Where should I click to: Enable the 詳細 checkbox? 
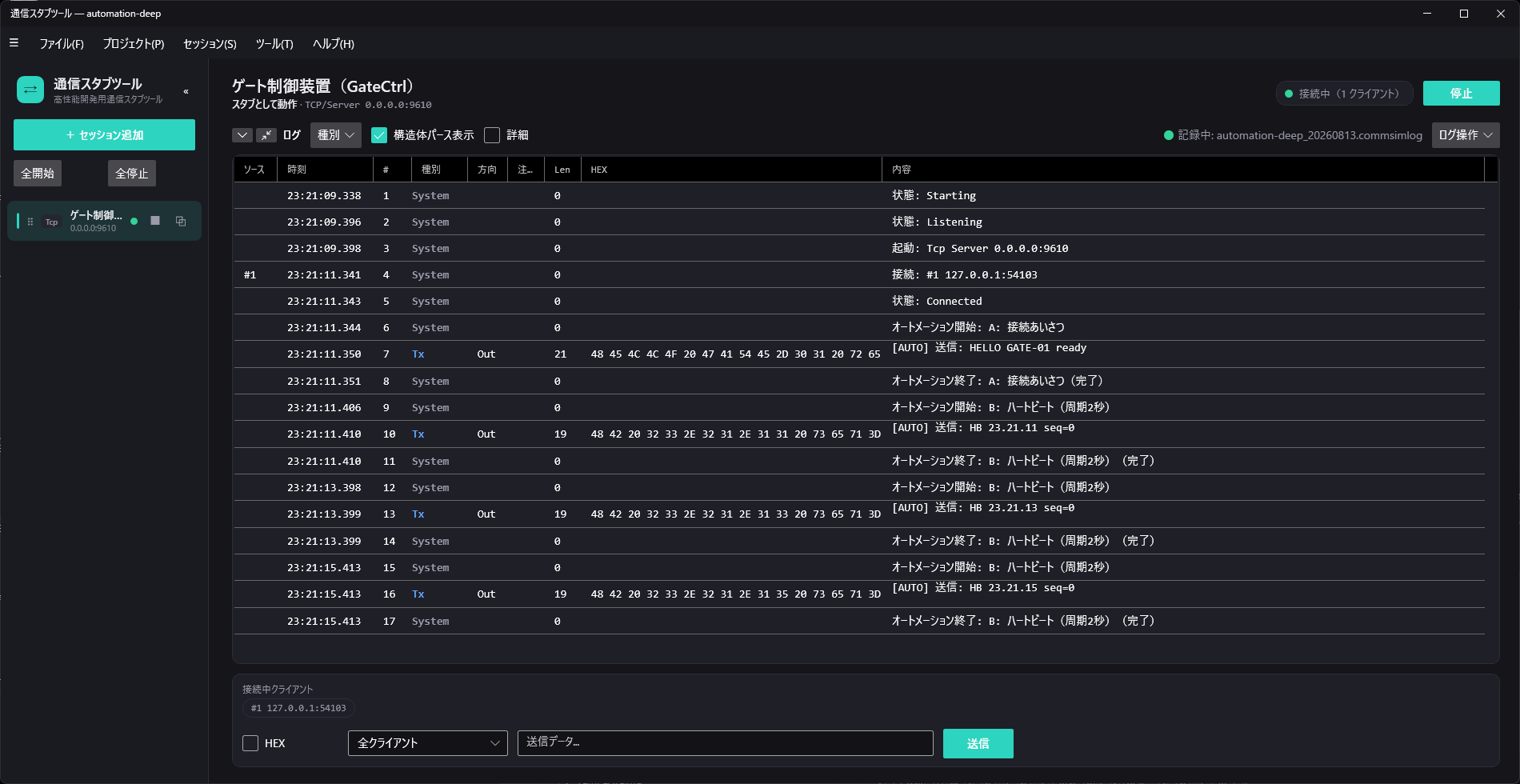[492, 135]
